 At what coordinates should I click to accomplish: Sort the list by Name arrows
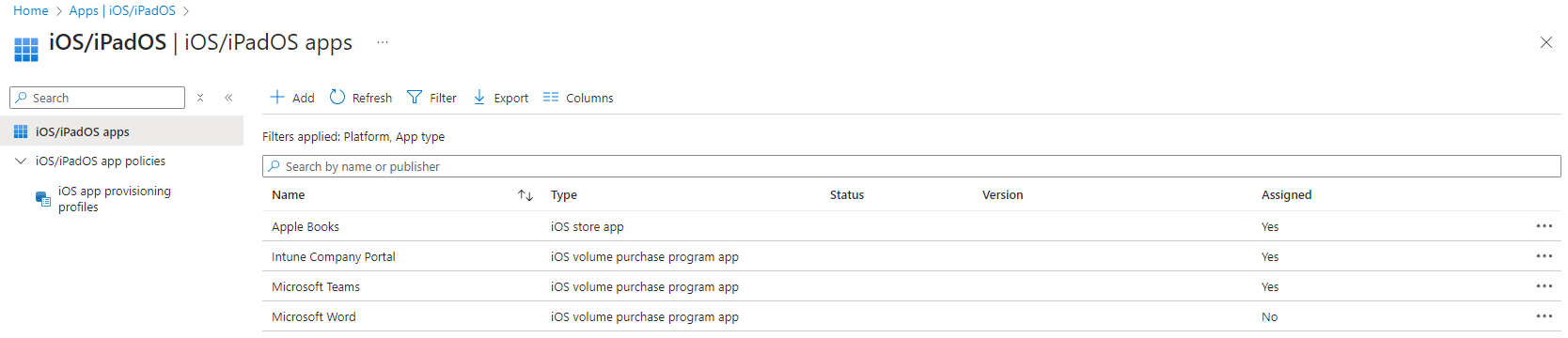525,195
